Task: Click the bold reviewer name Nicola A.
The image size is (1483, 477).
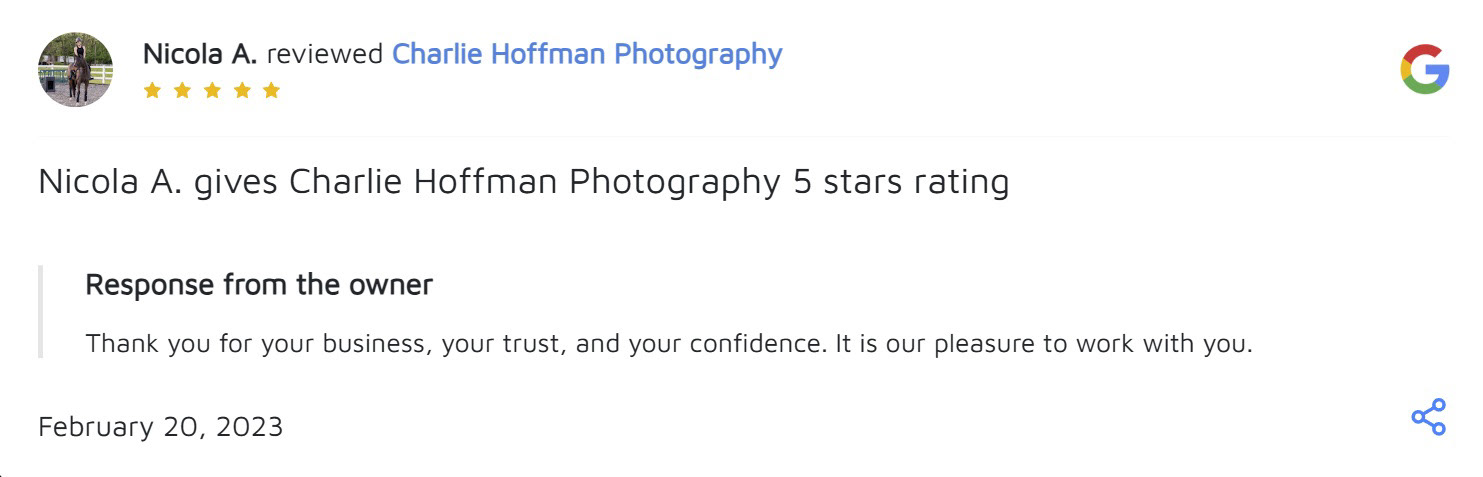Action: click(x=199, y=54)
